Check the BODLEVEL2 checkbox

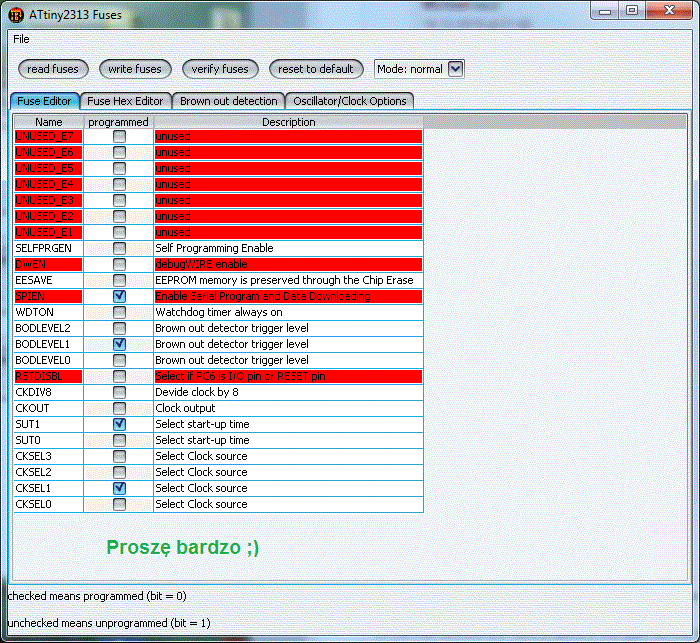[119, 328]
